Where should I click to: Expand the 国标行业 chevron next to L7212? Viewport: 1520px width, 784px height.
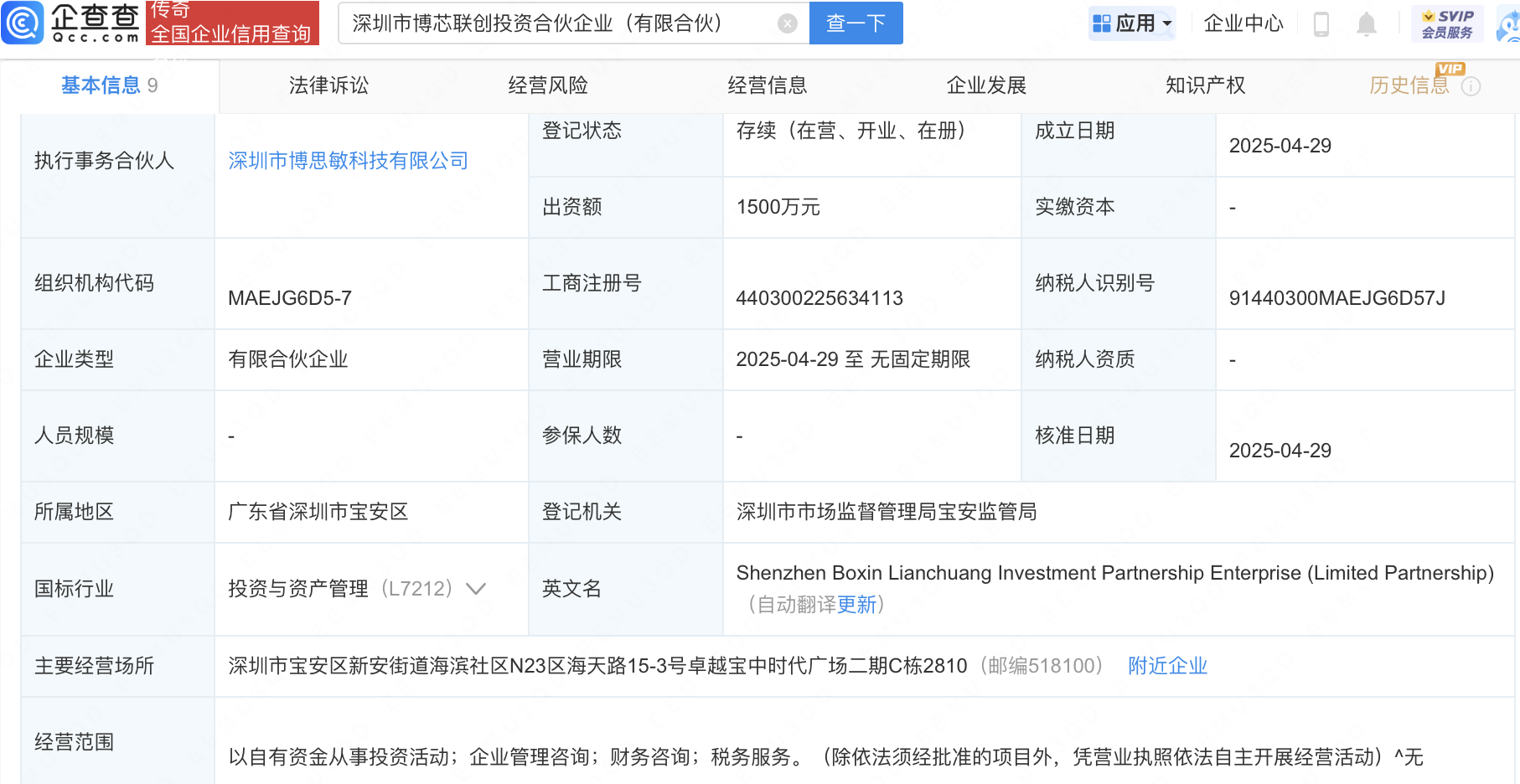(476, 589)
